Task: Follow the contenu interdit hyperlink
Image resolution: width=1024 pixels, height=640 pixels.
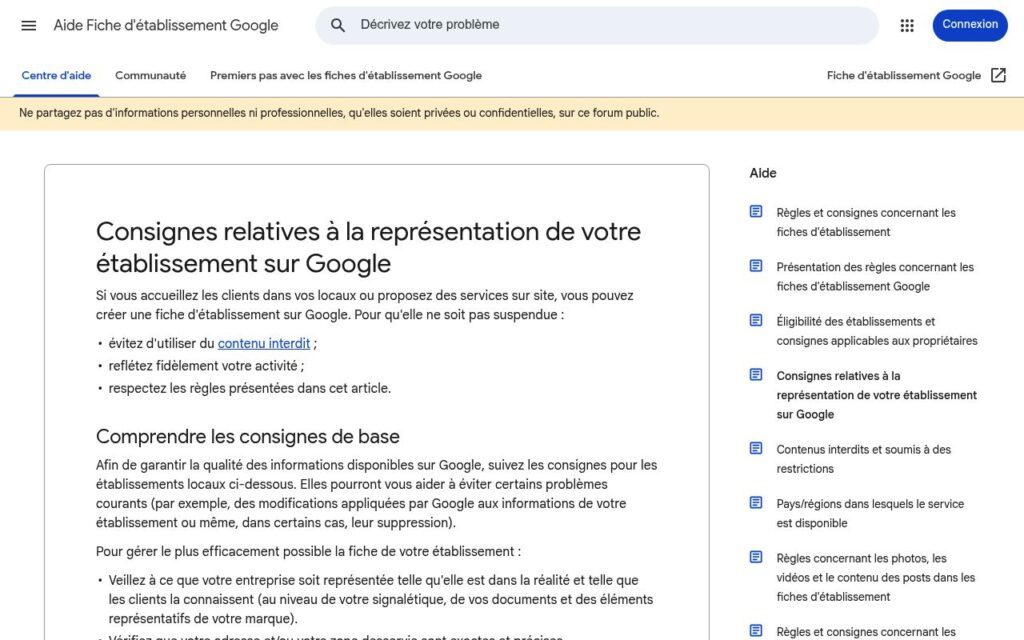Action: click(264, 344)
